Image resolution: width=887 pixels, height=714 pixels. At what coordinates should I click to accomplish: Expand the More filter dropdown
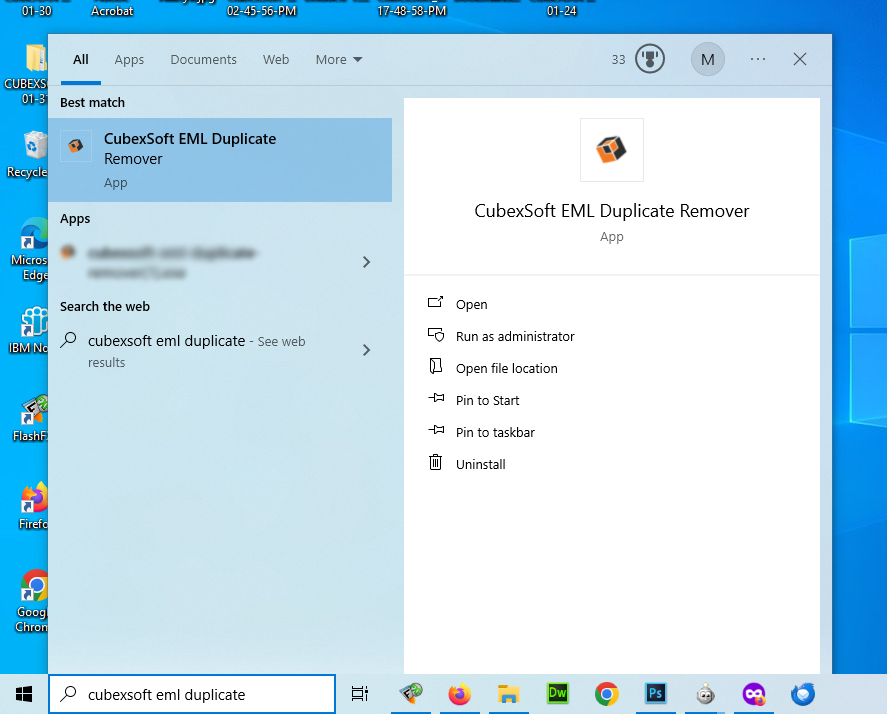pos(339,59)
